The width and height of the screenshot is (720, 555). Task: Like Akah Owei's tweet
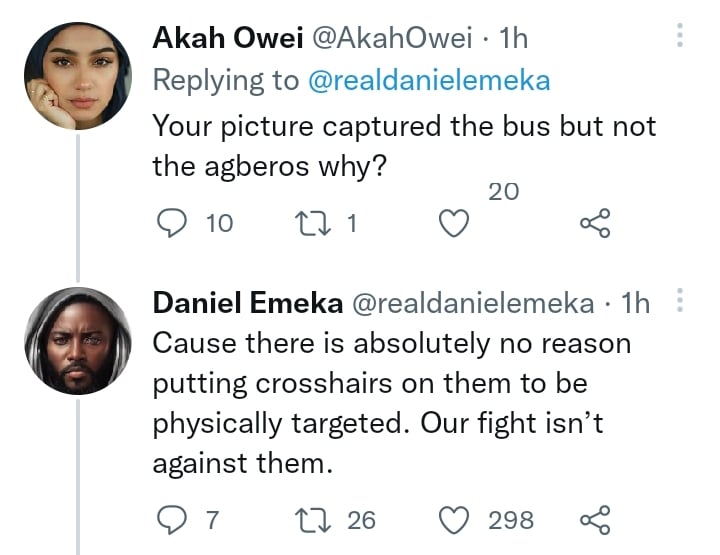click(x=455, y=225)
